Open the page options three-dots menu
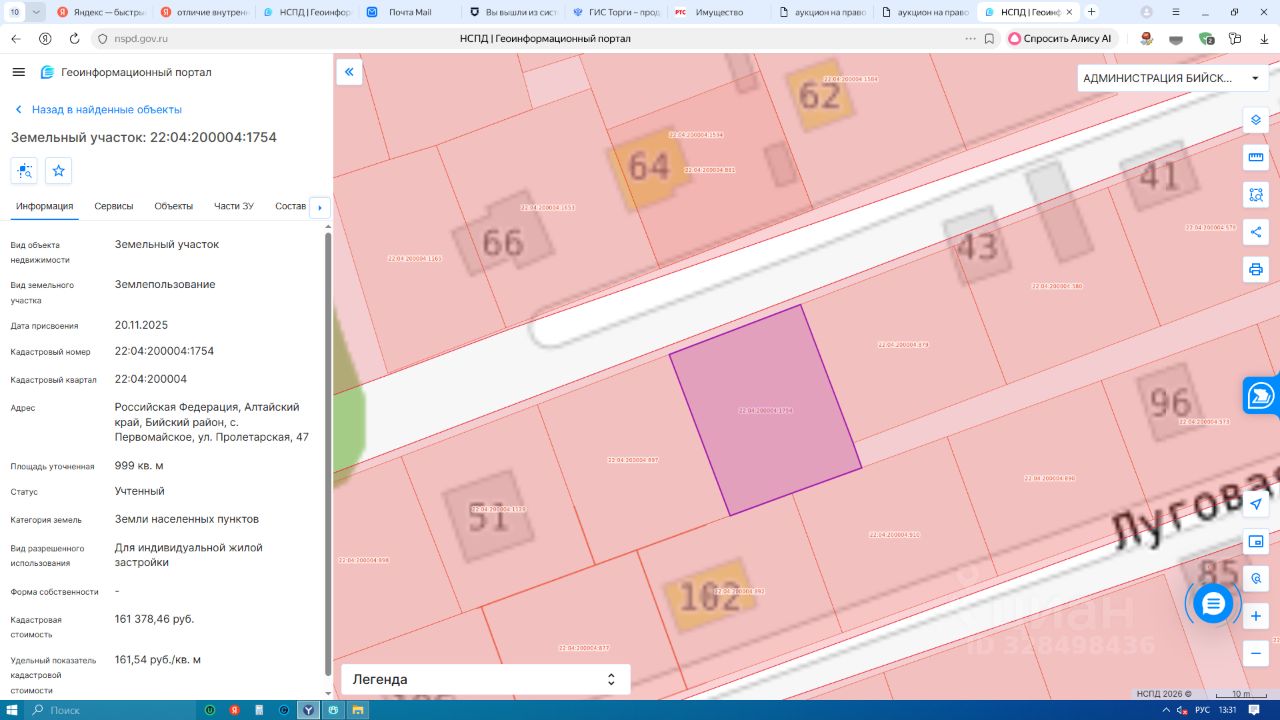Image resolution: width=1280 pixels, height=720 pixels. pyautogui.click(x=970, y=38)
